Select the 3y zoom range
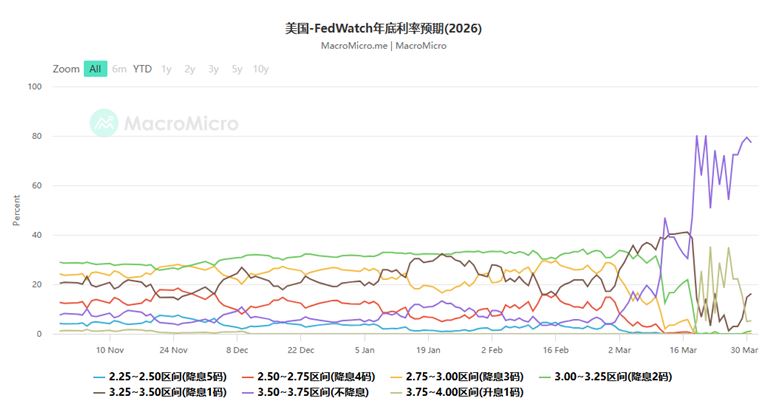The height and width of the screenshot is (414, 783). coord(213,69)
